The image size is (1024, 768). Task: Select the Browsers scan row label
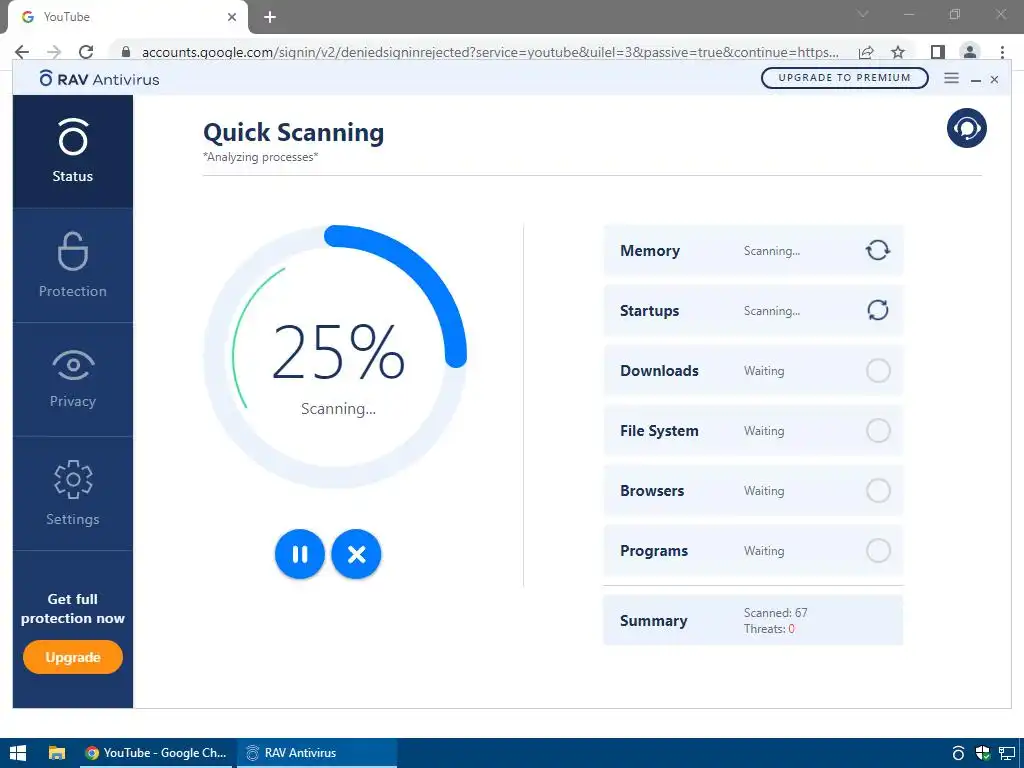click(652, 491)
